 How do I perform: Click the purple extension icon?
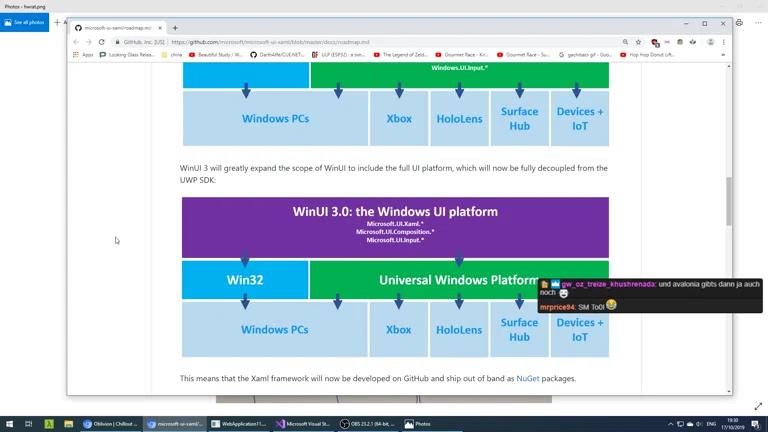point(667,42)
